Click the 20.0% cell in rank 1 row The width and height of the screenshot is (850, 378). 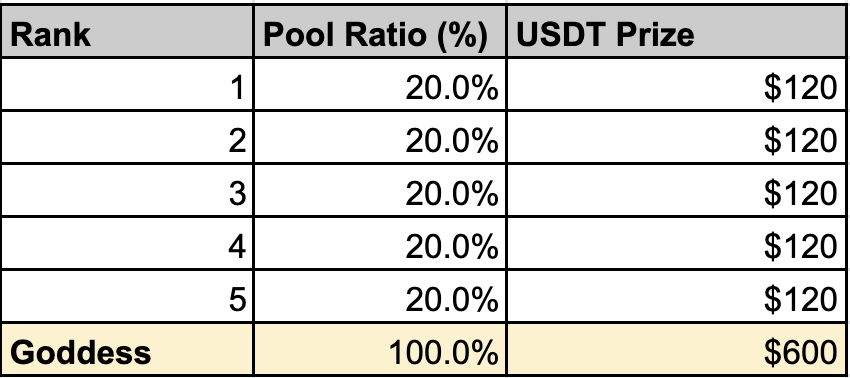(x=379, y=84)
